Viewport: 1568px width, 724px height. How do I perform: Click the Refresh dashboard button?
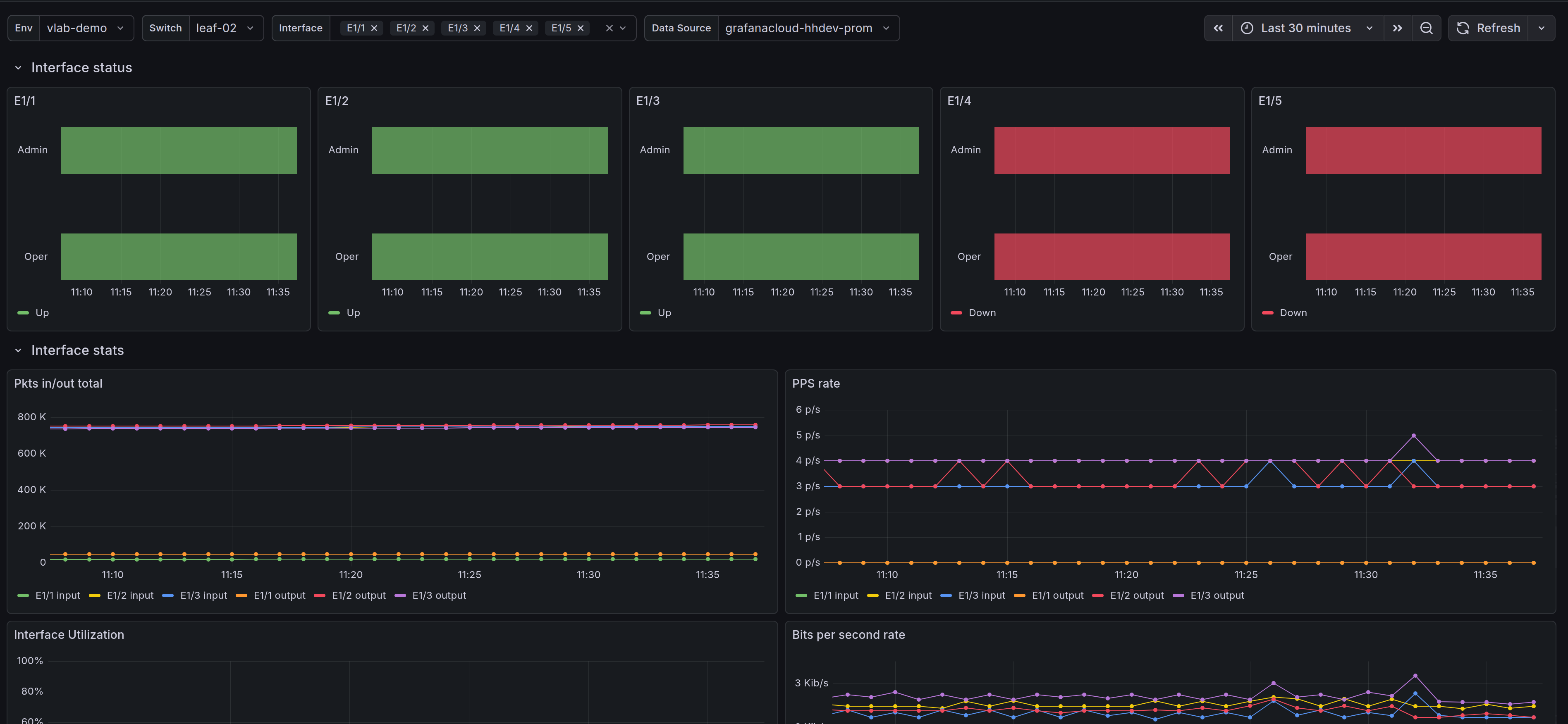pos(1488,28)
